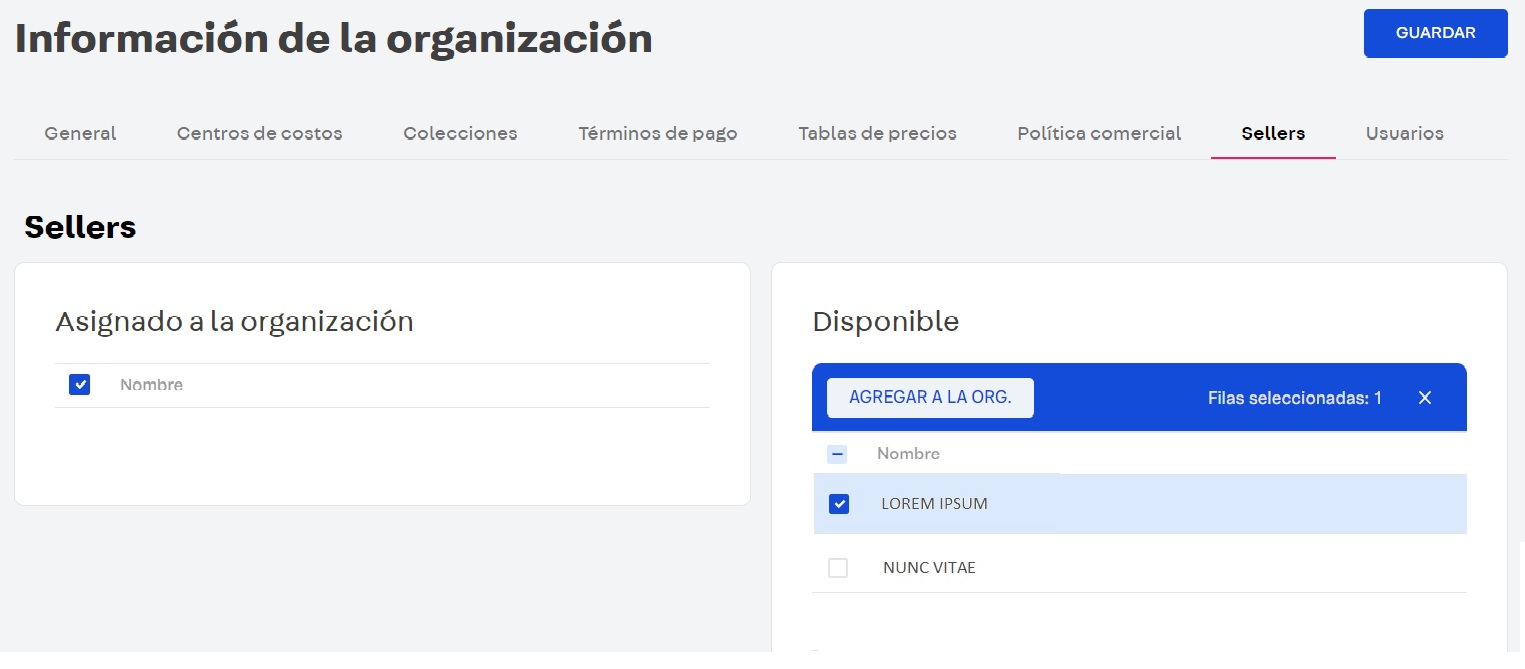Click the Sellers section heading
1525x669 pixels.
[80, 227]
